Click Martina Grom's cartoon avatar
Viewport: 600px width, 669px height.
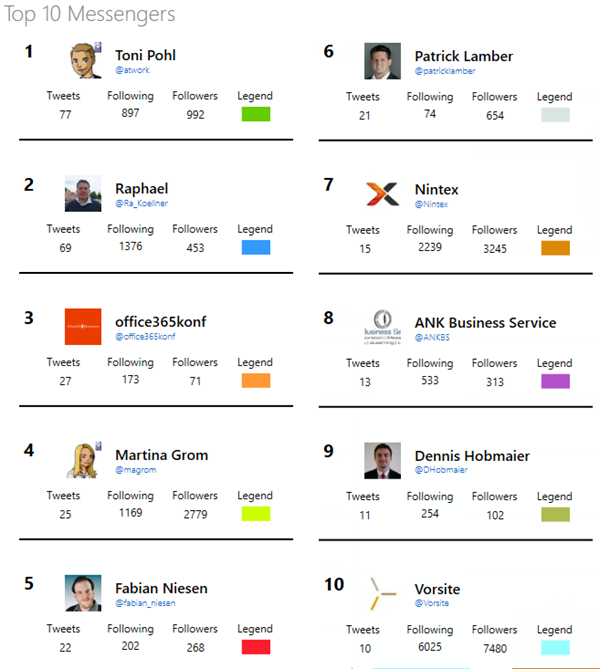tap(83, 460)
